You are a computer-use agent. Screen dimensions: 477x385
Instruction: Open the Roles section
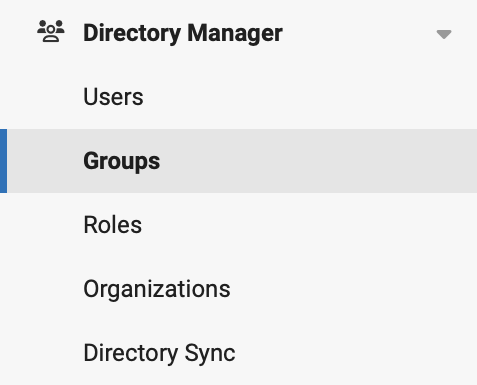click(x=113, y=225)
